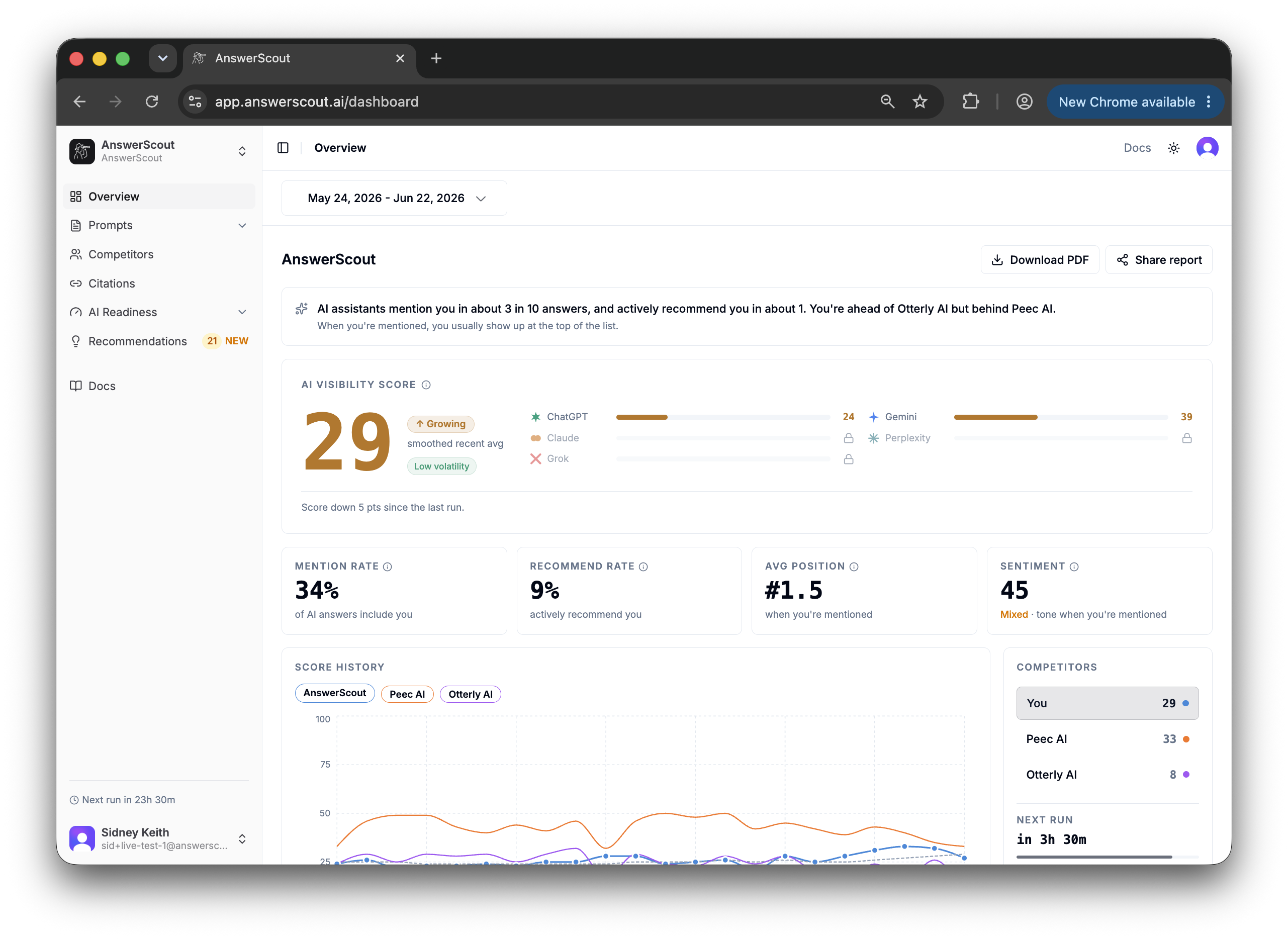Open the Docs link in header
The width and height of the screenshot is (1288, 939).
pos(1137,148)
